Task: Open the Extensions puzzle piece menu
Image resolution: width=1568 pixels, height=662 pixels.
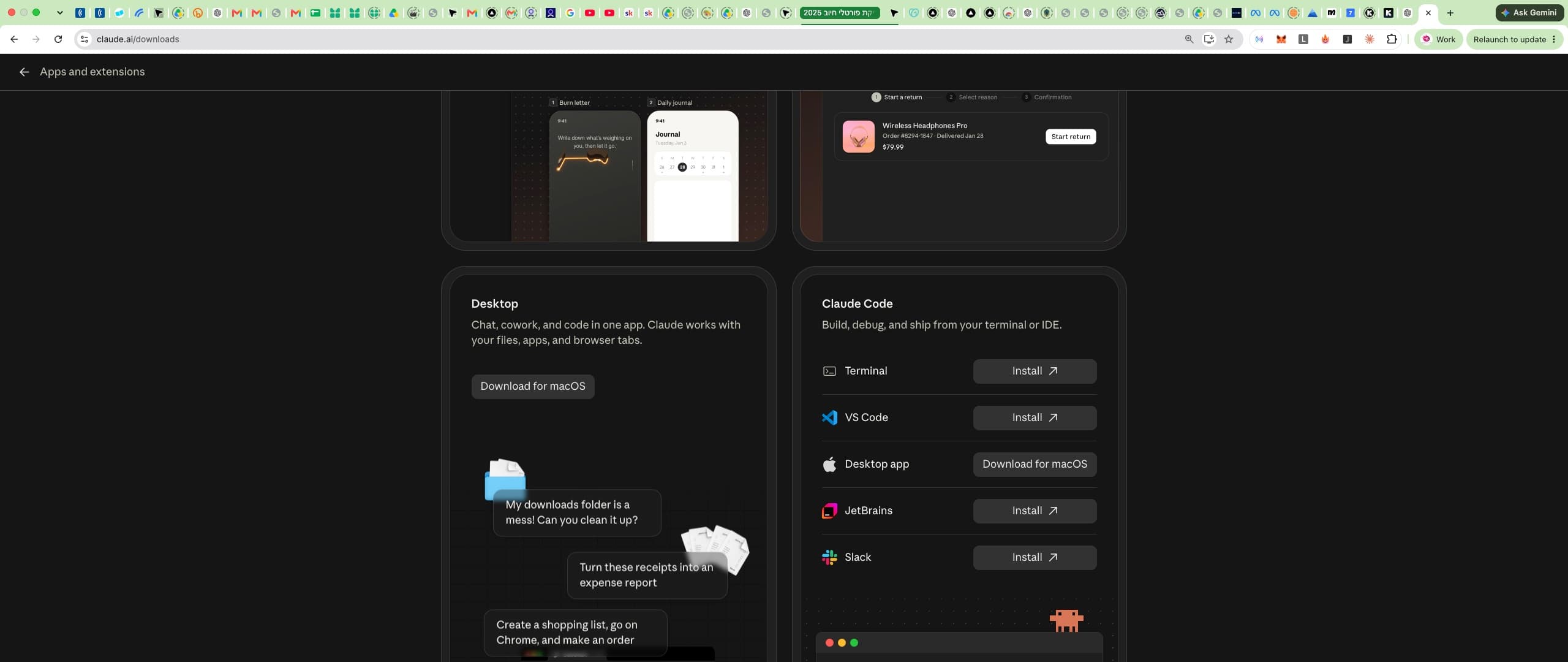Action: click(x=1392, y=39)
